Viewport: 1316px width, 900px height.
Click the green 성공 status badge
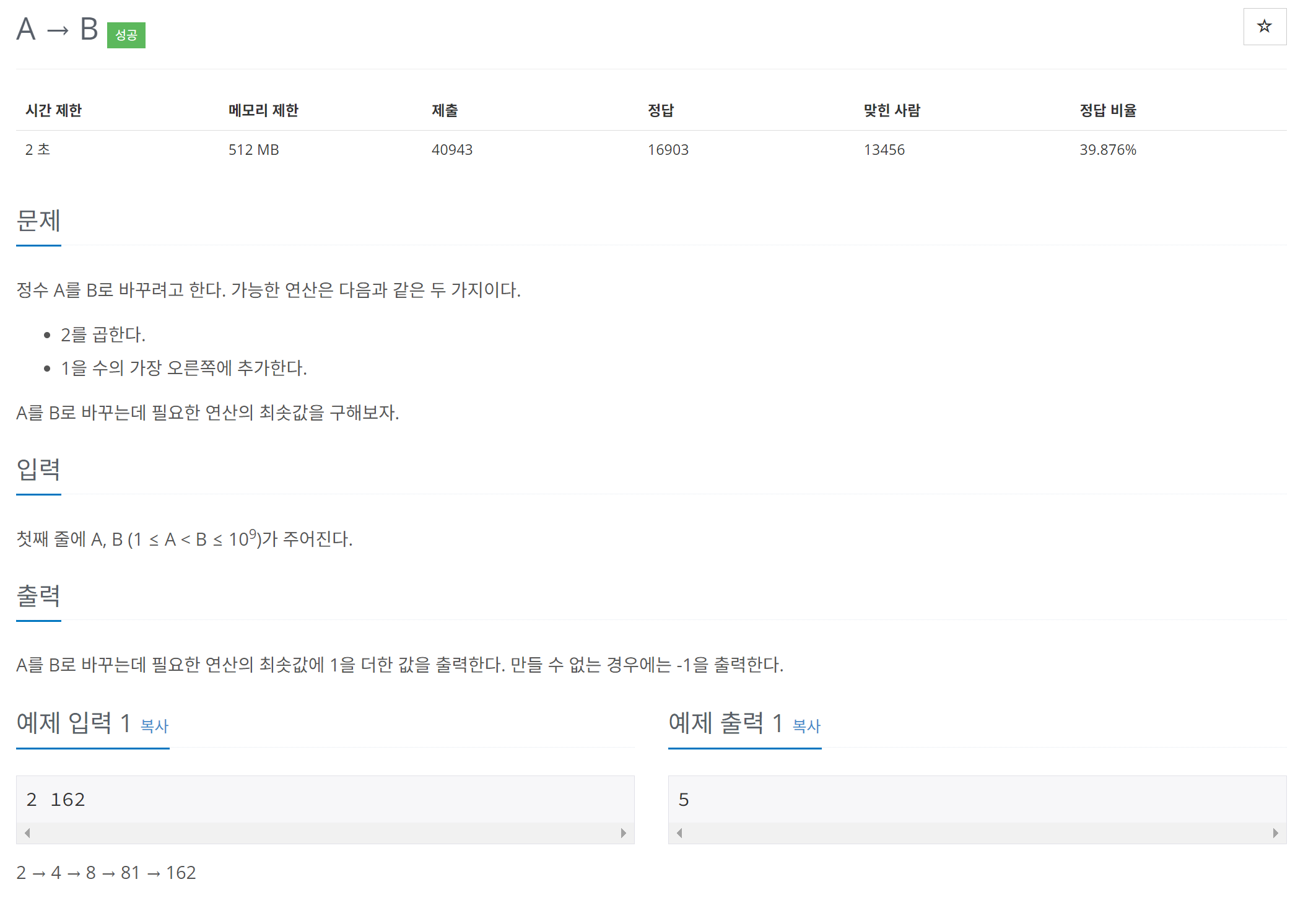tap(126, 35)
